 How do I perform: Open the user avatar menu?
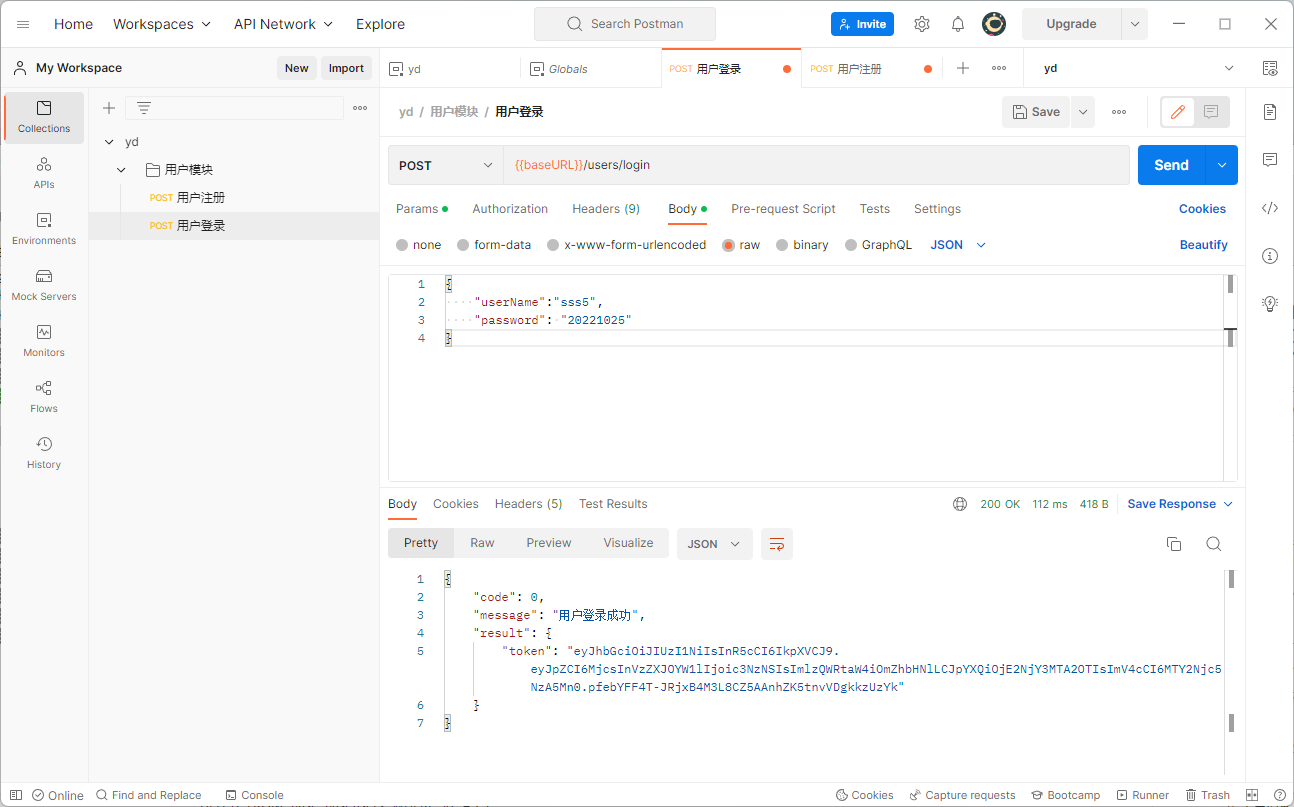tap(994, 24)
